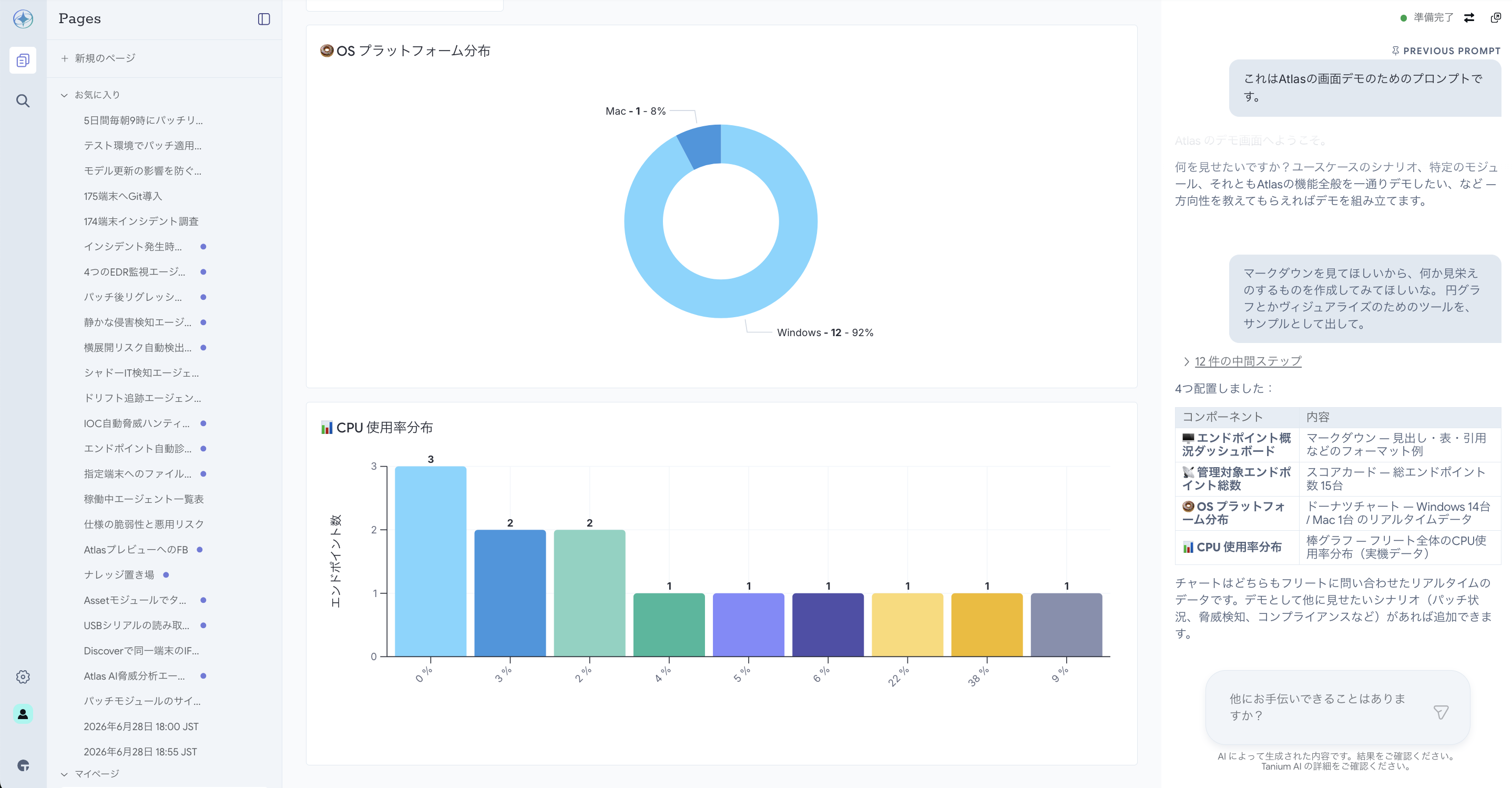Viewport: 1512px width, 788px height.
Task: Open page 指定端末へのファイル...
Action: 137,474
